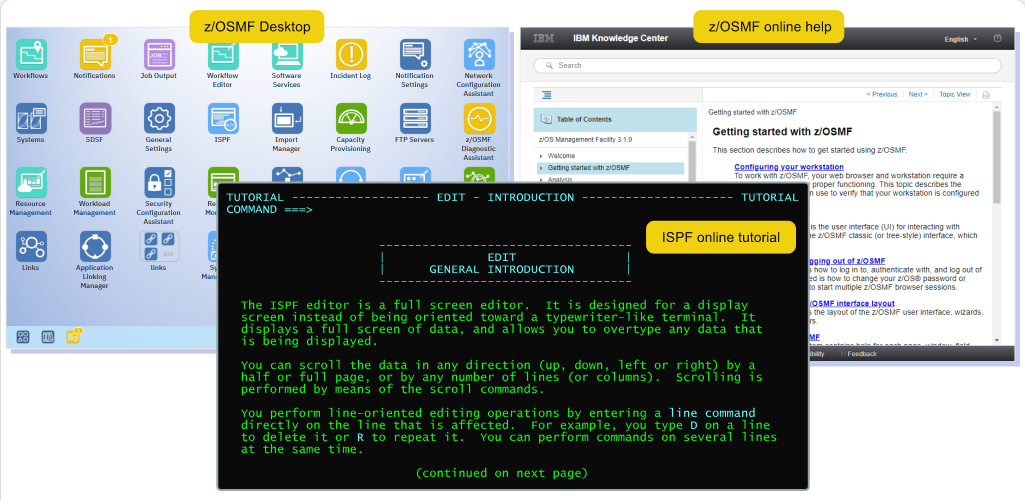Click the help question mark in Knowledge Center

click(x=998, y=39)
